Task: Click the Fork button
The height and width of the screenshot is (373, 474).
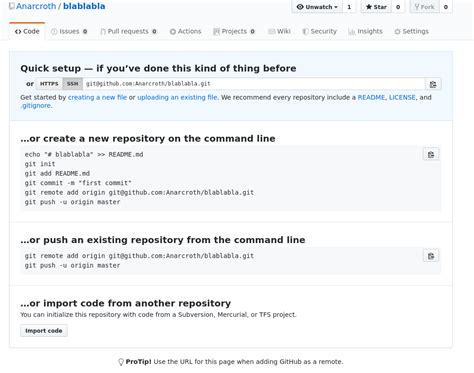Action: pos(424,7)
